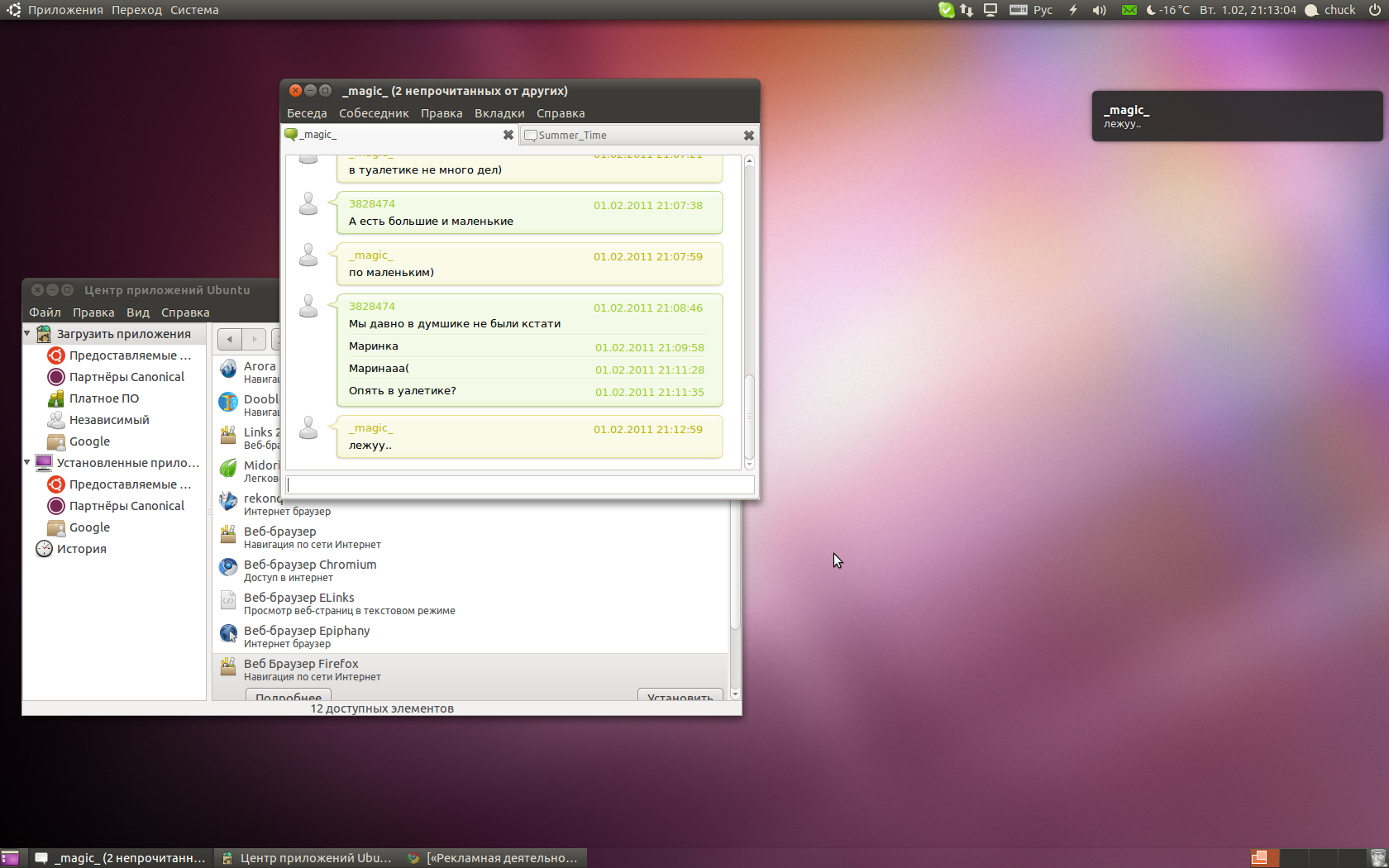Open the Справка menu in chat window
The width and height of the screenshot is (1389, 868).
coord(561,113)
